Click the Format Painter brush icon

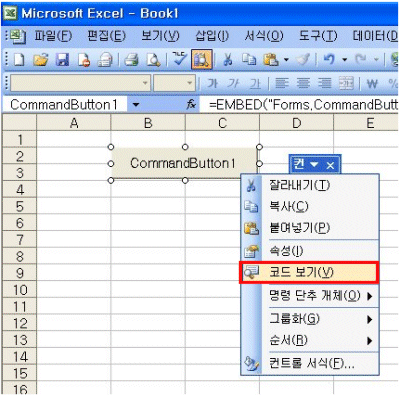(x=304, y=60)
